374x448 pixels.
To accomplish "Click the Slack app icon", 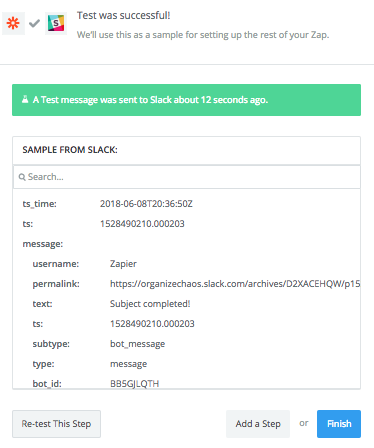I will pyautogui.click(x=56, y=23).
